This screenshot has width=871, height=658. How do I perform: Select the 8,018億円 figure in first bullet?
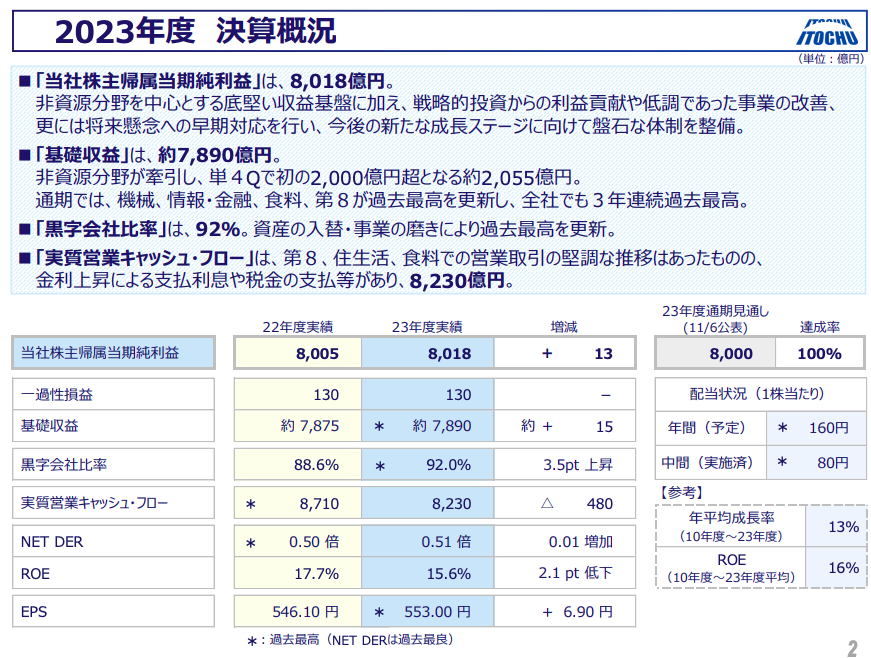pyautogui.click(x=338, y=81)
